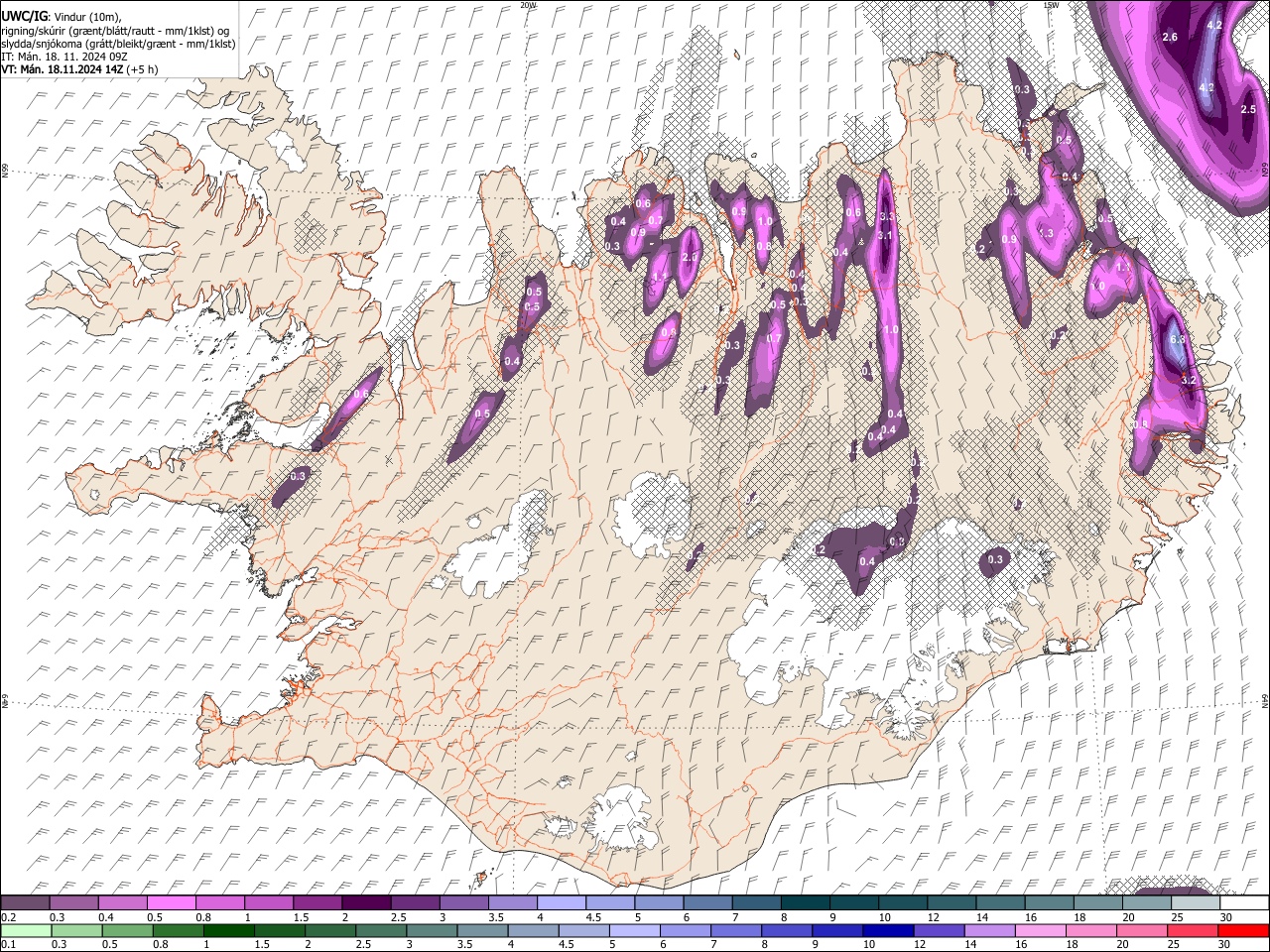Viewport: 1270px width, 952px height.
Task: Select lower legend swatch between 14 and 16
Action: [x=988, y=930]
